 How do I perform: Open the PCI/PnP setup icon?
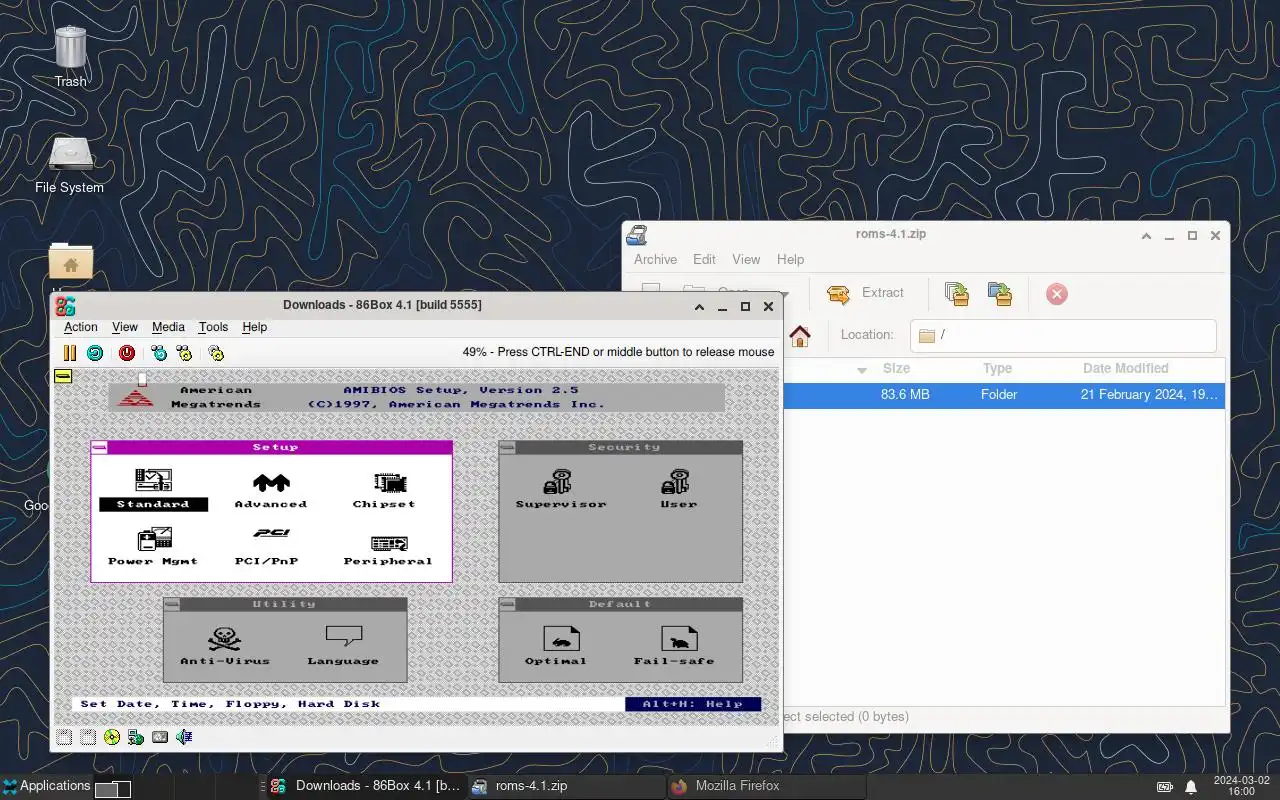coord(267,546)
